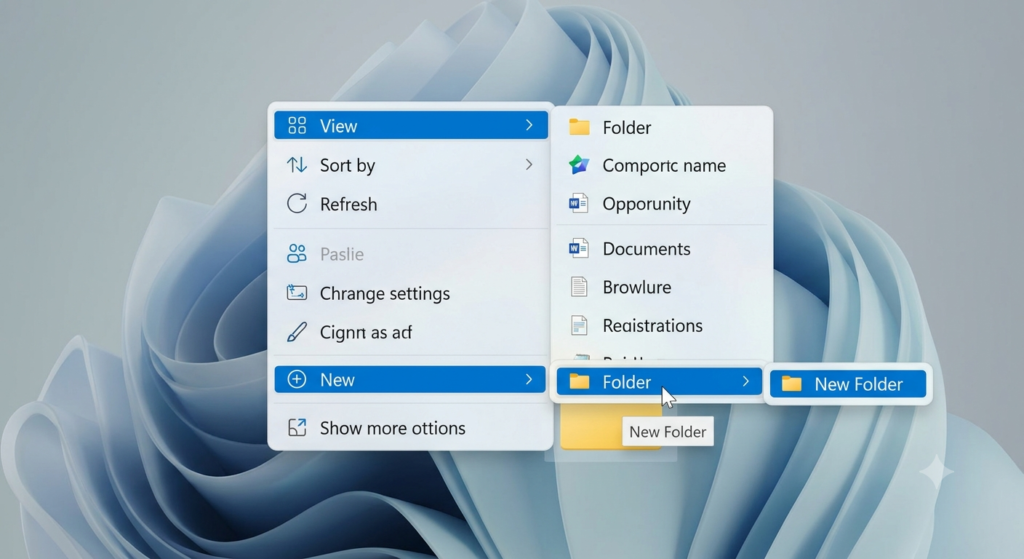Click the folder icon beside New Folder flyout
This screenshot has height=559, width=1024.
pos(792,383)
